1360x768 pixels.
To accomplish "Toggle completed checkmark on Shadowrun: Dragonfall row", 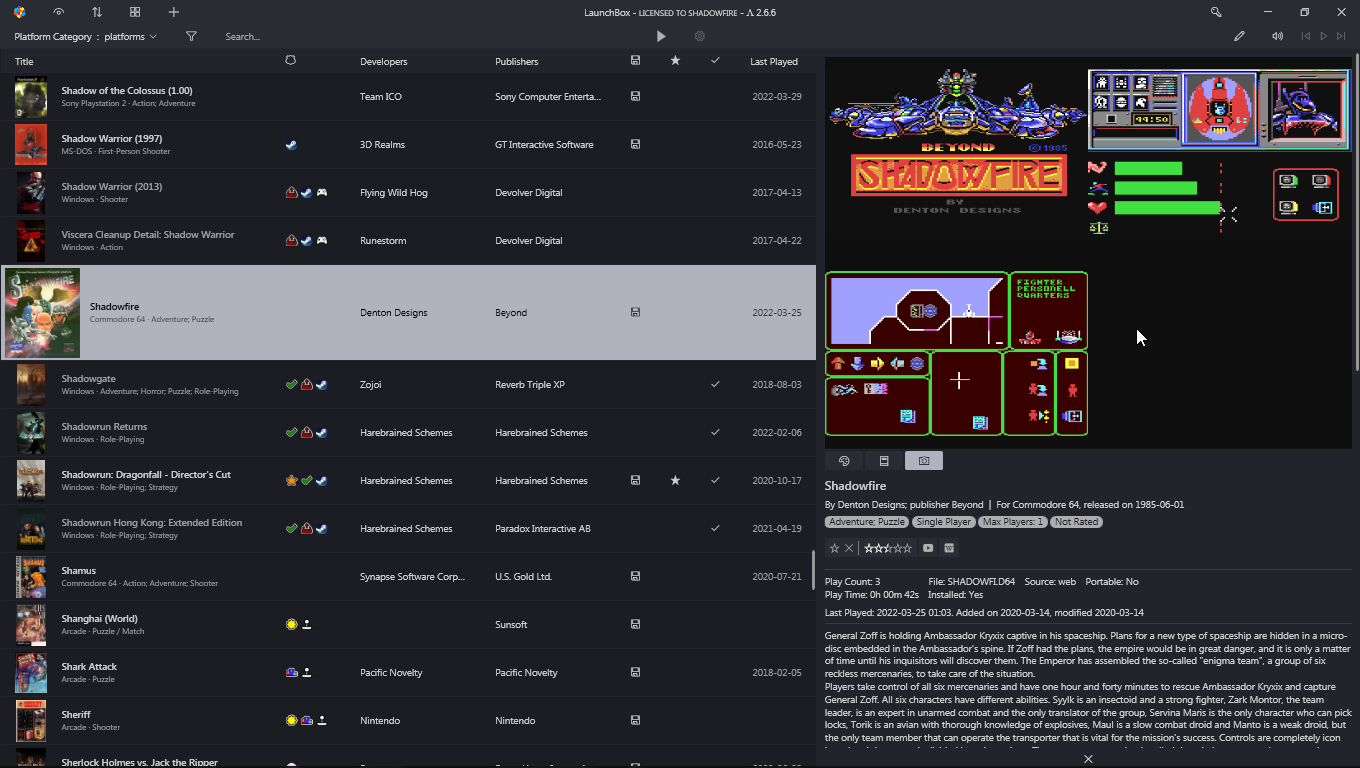I will (x=715, y=481).
